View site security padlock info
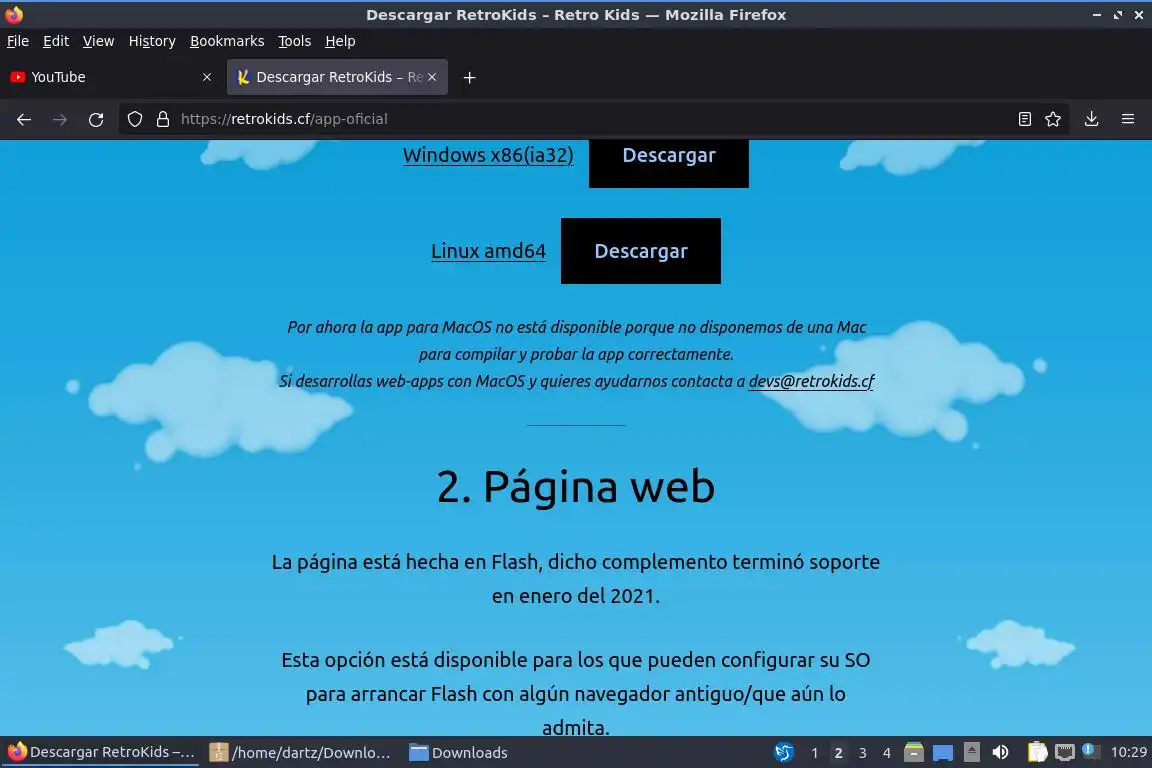 coord(163,119)
